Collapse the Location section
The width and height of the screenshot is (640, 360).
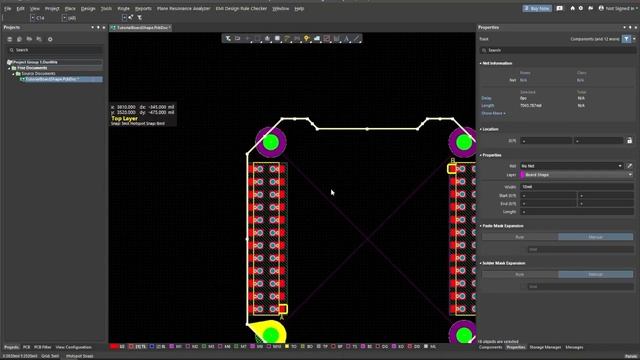(x=480, y=129)
